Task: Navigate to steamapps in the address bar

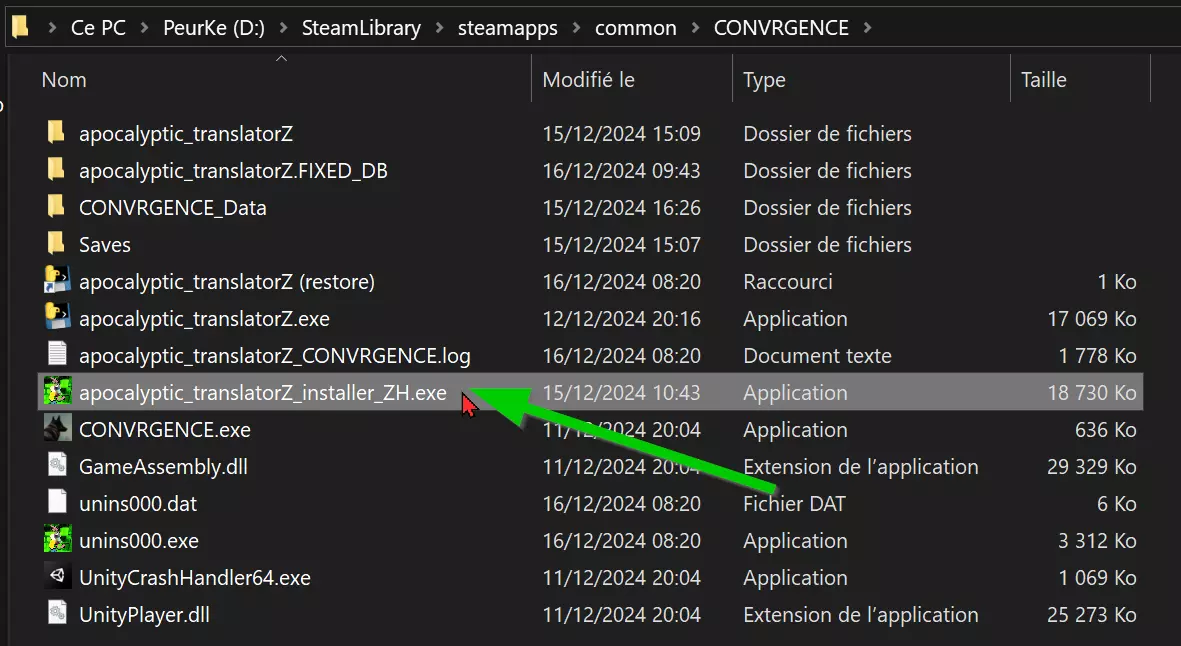Action: coord(509,28)
